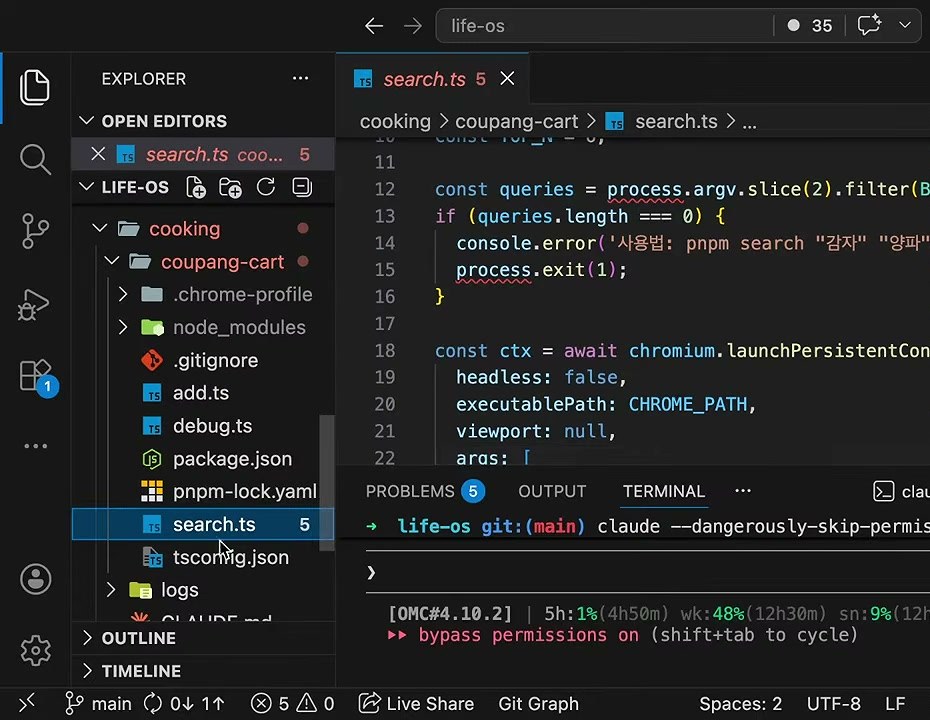This screenshot has width=930, height=720.
Task: Click coupang-cart in the breadcrumb
Action: (516, 122)
